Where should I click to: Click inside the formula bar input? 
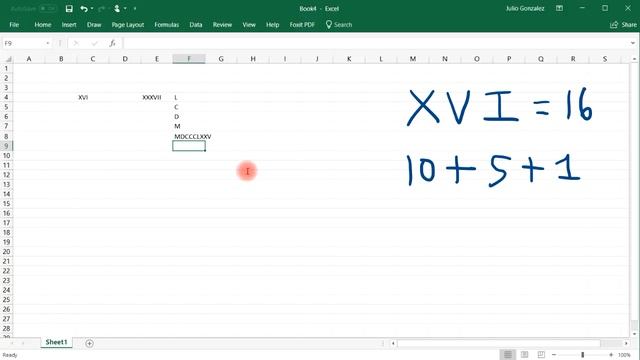coord(376,43)
